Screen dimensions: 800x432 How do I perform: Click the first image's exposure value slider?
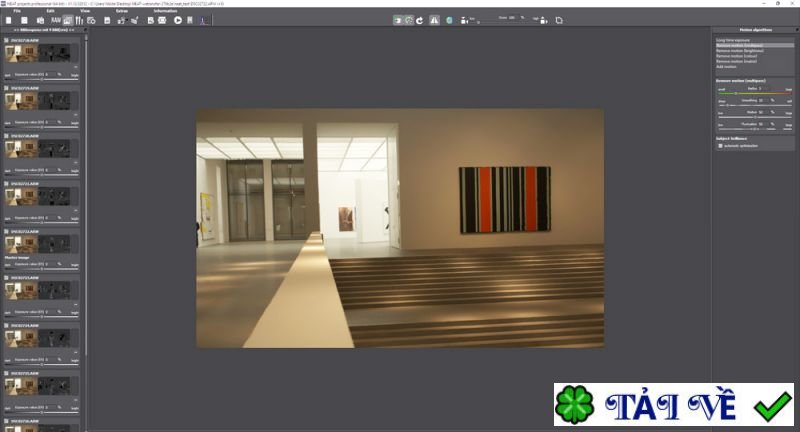point(41,79)
